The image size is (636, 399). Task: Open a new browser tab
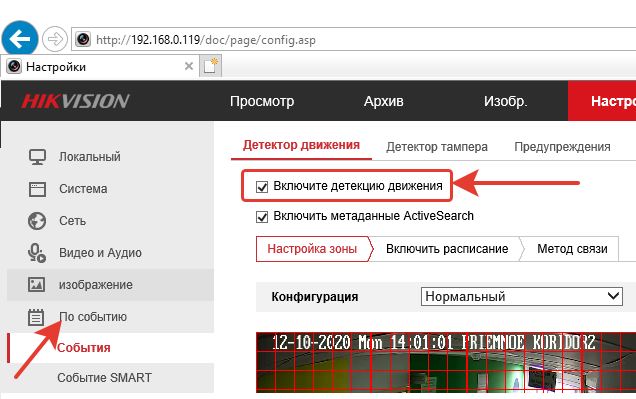[211, 66]
